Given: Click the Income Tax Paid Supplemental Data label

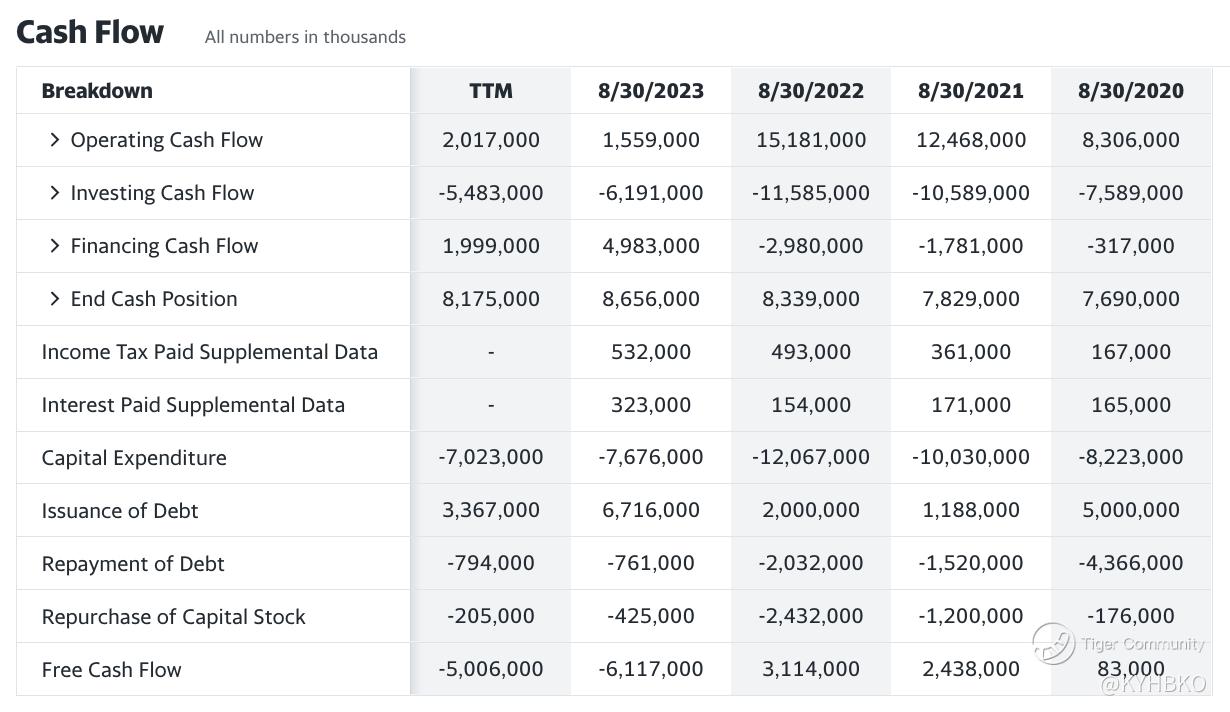Looking at the screenshot, I should (210, 352).
